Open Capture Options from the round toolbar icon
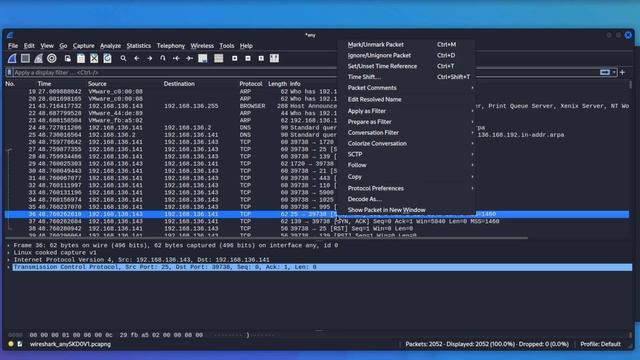Image resolution: width=640 pixels, height=360 pixels. coord(51,58)
